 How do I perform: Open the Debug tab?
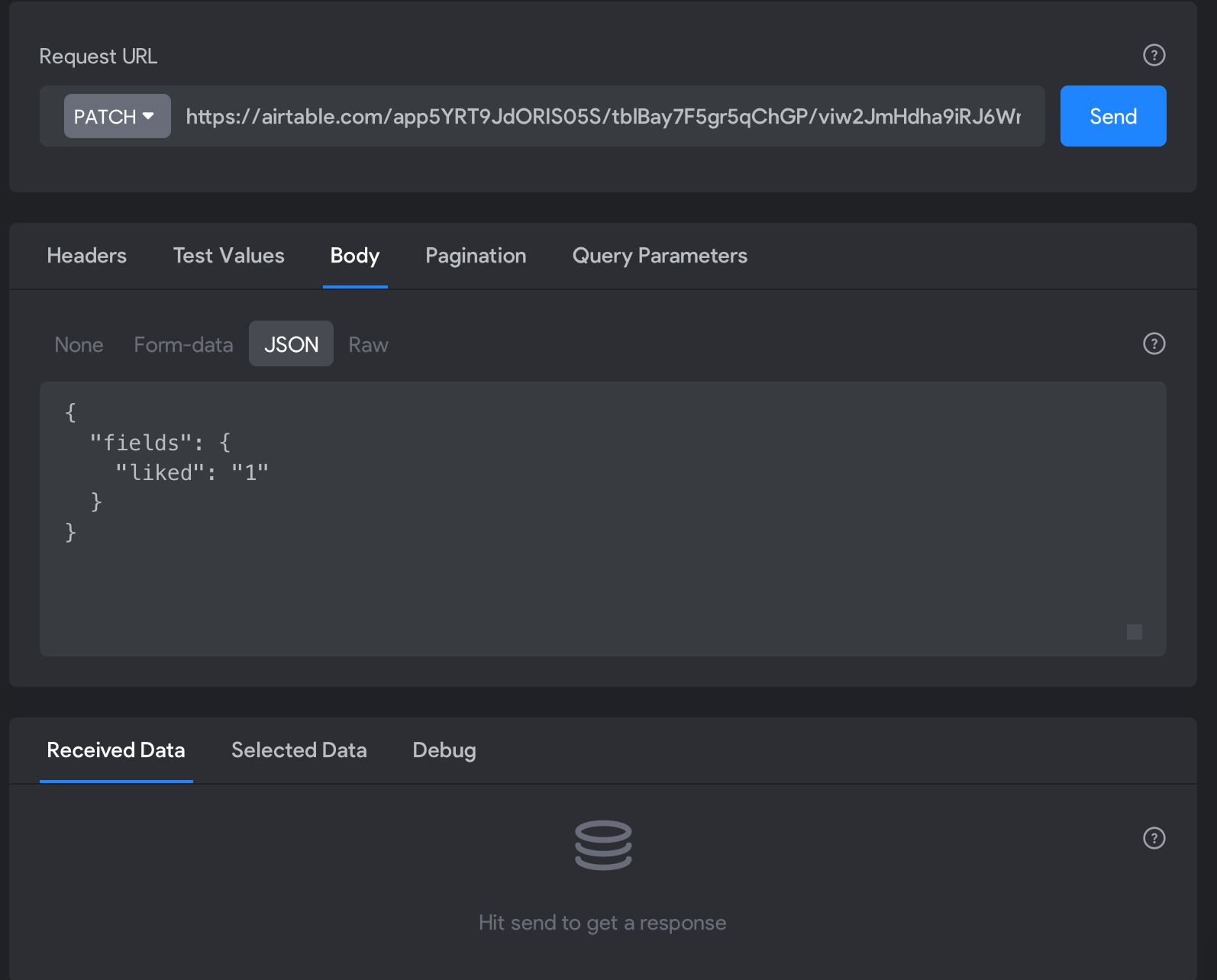(x=444, y=750)
